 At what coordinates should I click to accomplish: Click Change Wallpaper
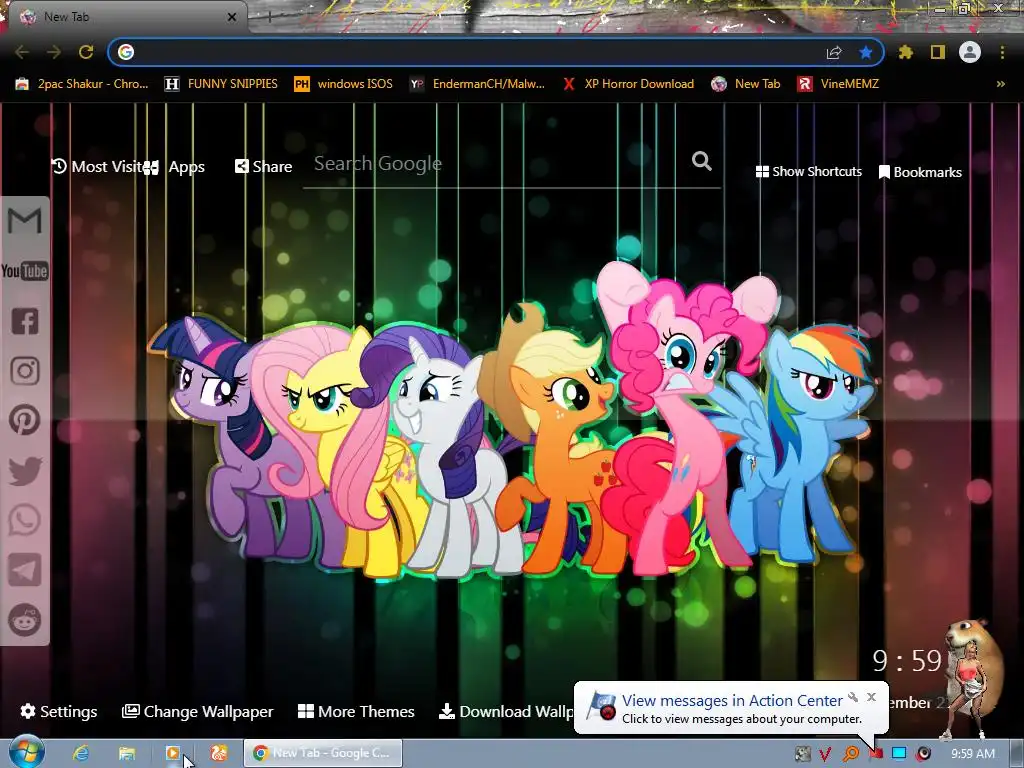[197, 711]
